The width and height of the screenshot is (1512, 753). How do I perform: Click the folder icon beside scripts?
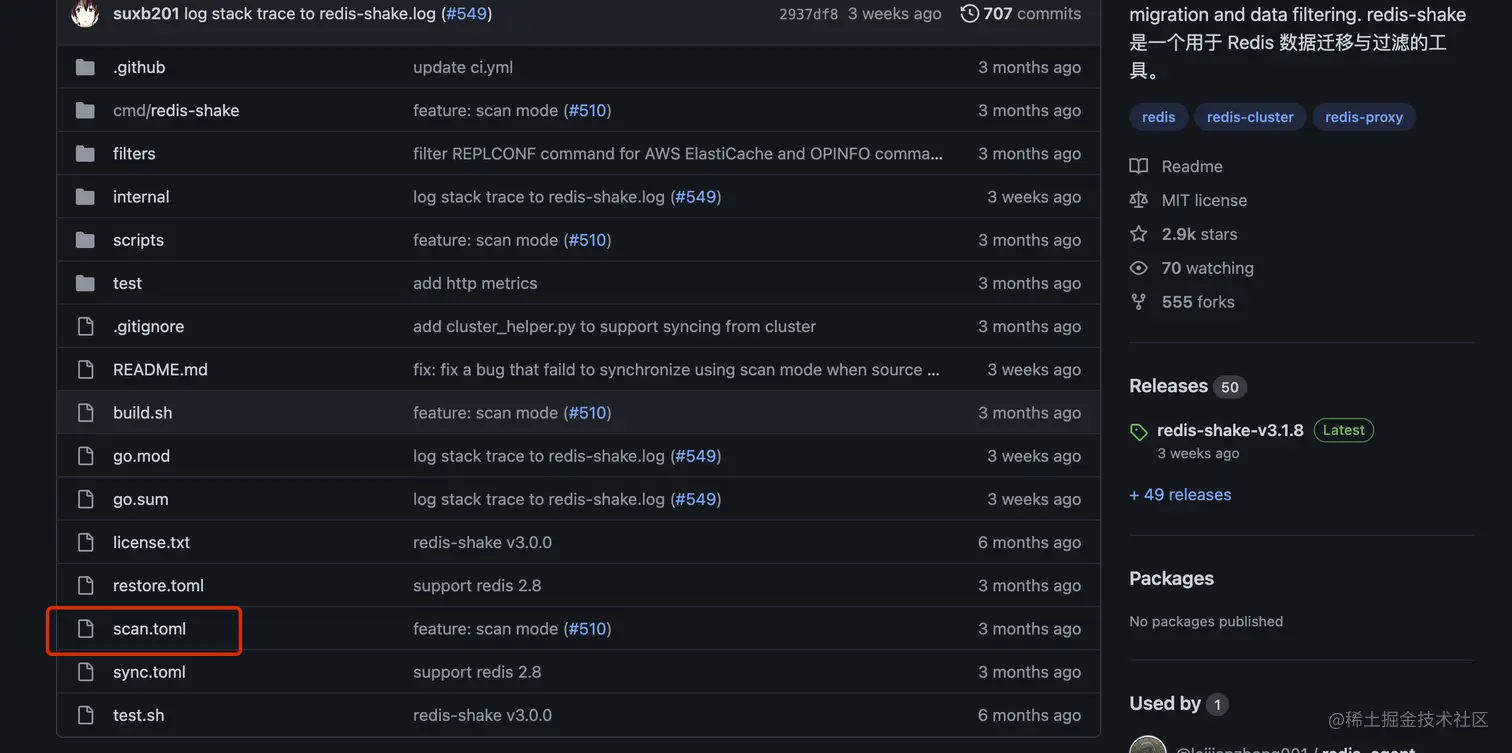coord(85,240)
